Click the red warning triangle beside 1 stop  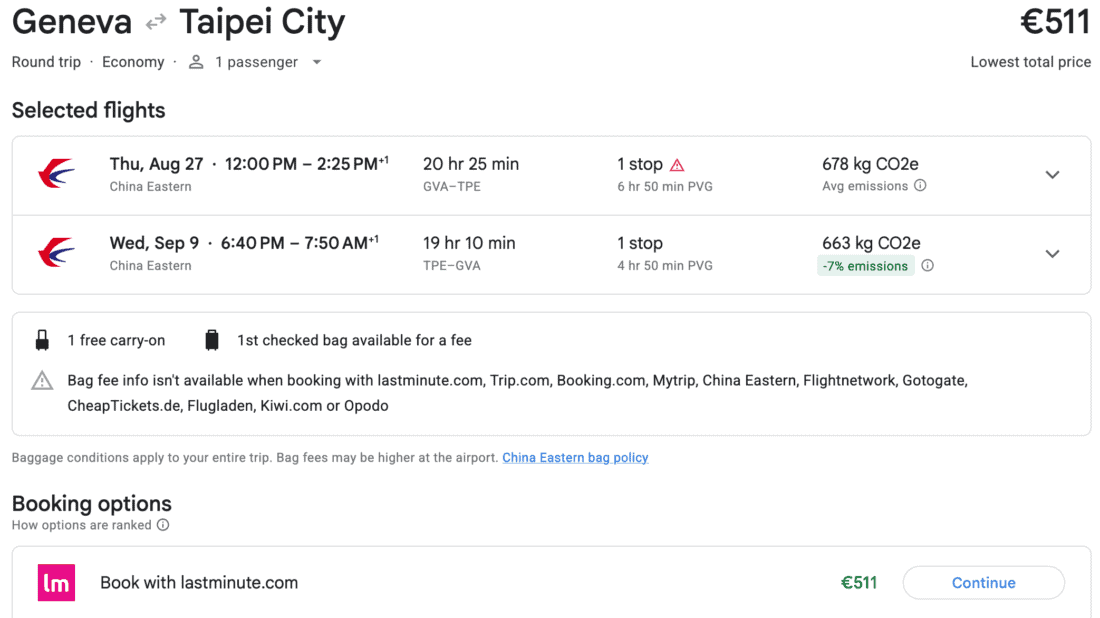(677, 165)
